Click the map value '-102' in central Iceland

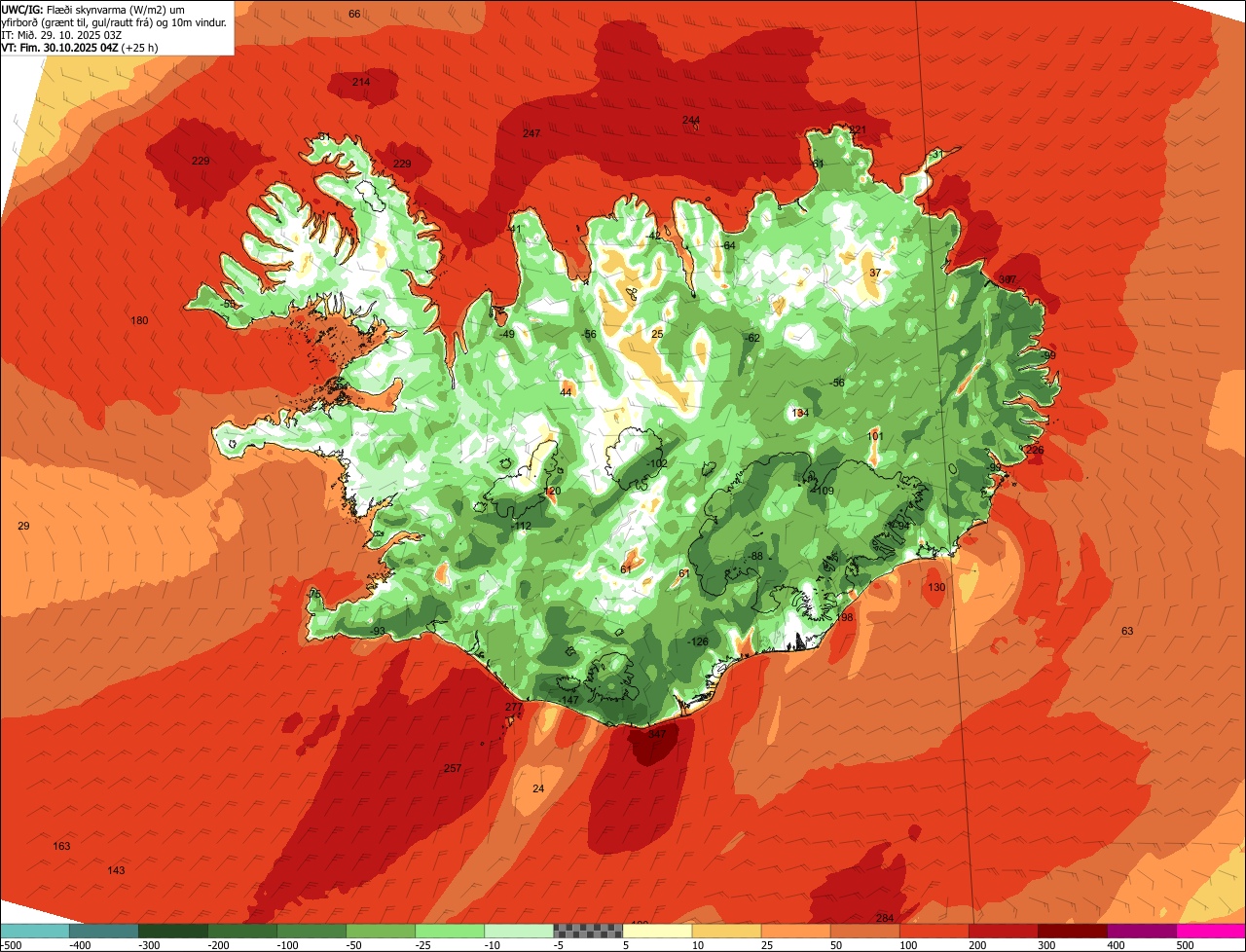657,463
